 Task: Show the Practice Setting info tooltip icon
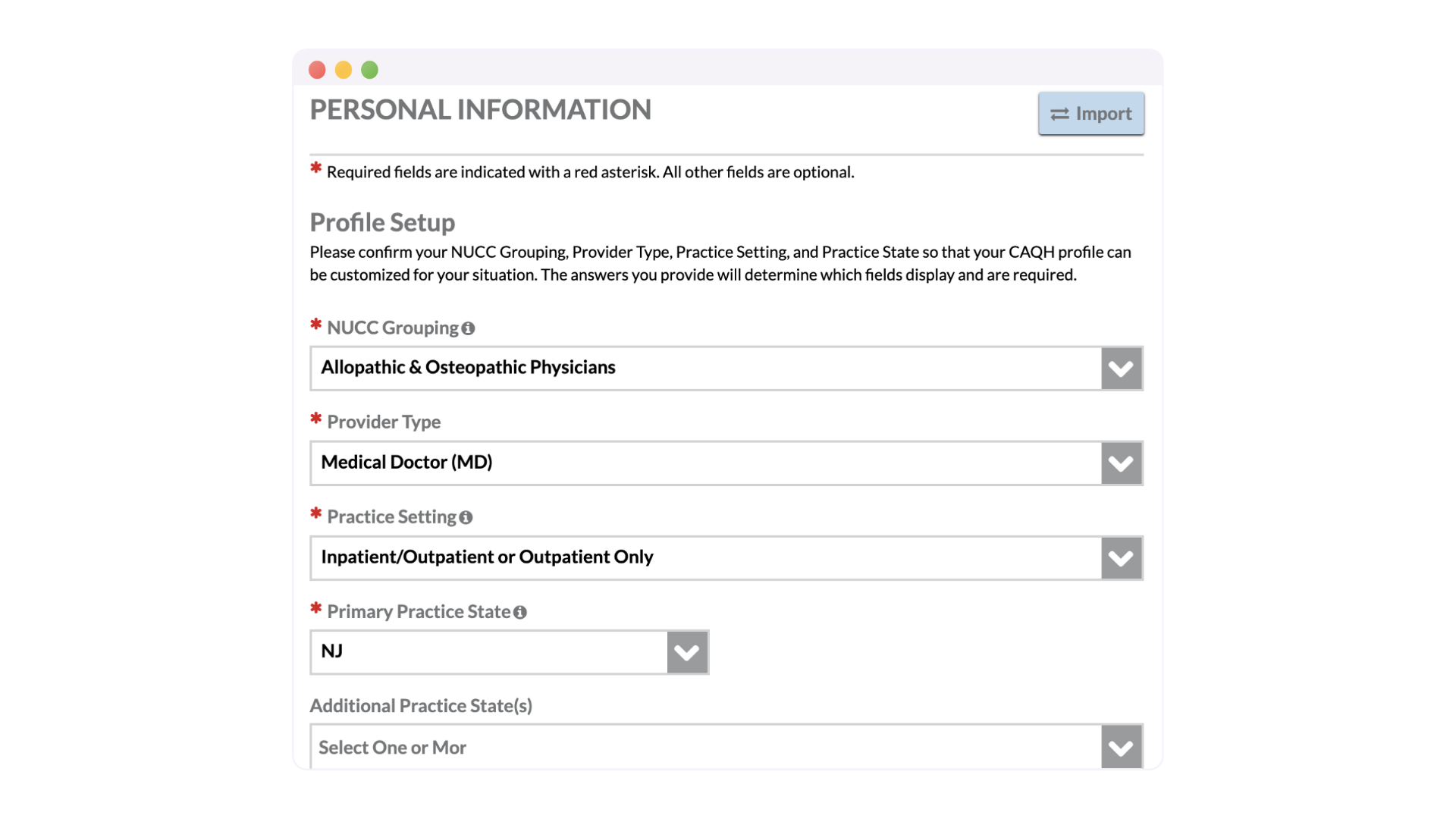(466, 517)
